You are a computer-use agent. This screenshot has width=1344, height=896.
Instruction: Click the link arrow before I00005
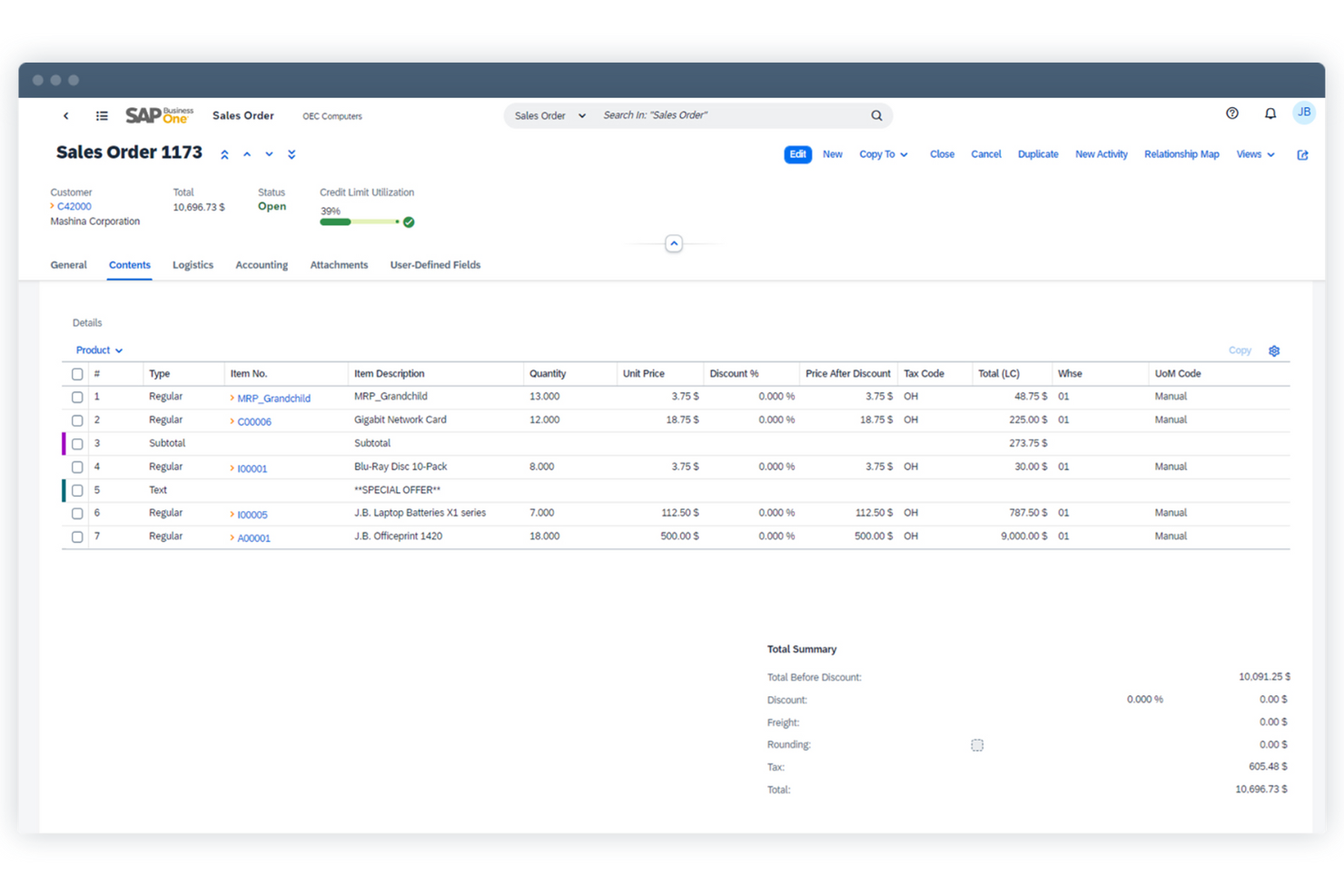[232, 515]
